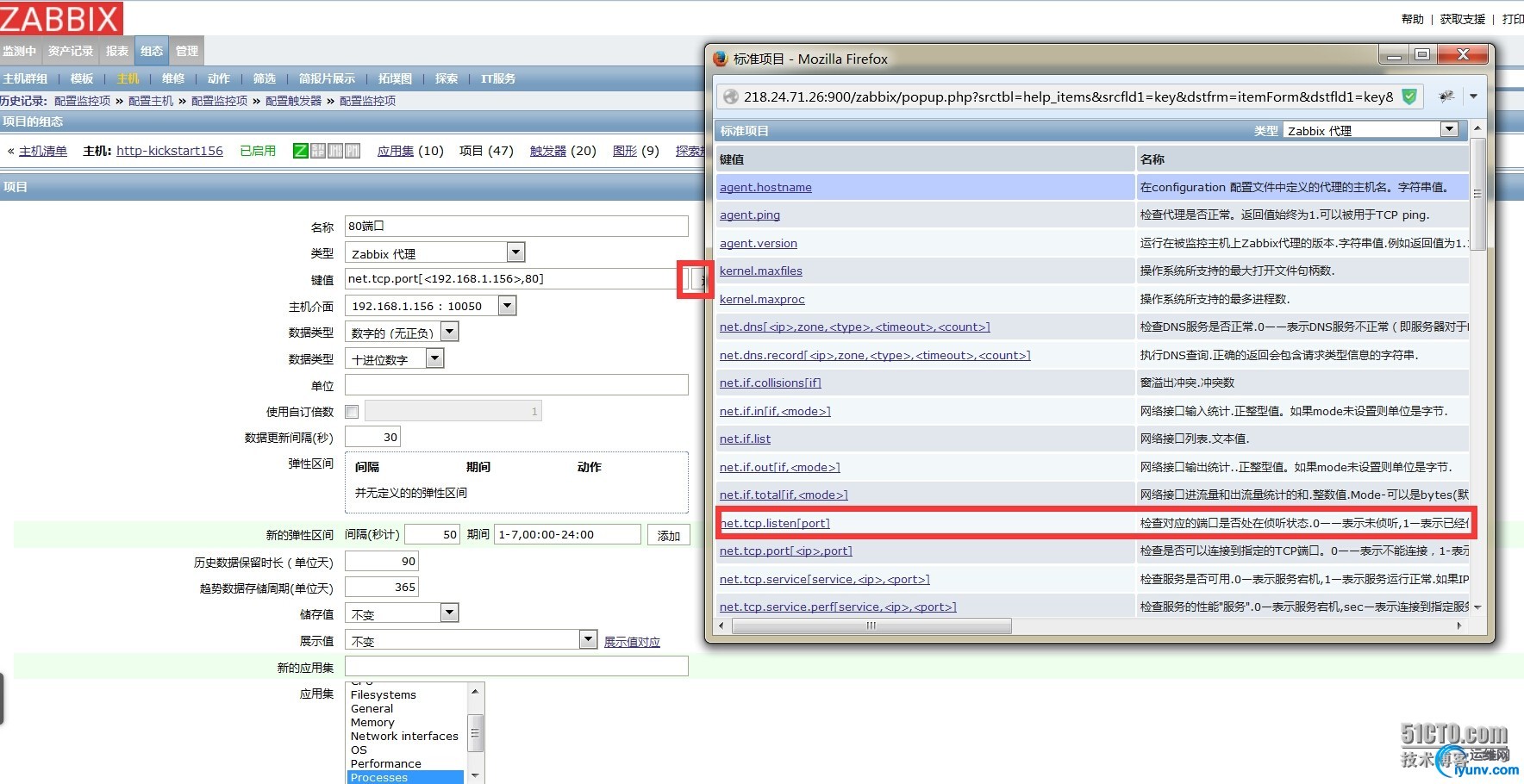Open host link http-kickstart156
The image size is (1524, 784).
(x=170, y=151)
